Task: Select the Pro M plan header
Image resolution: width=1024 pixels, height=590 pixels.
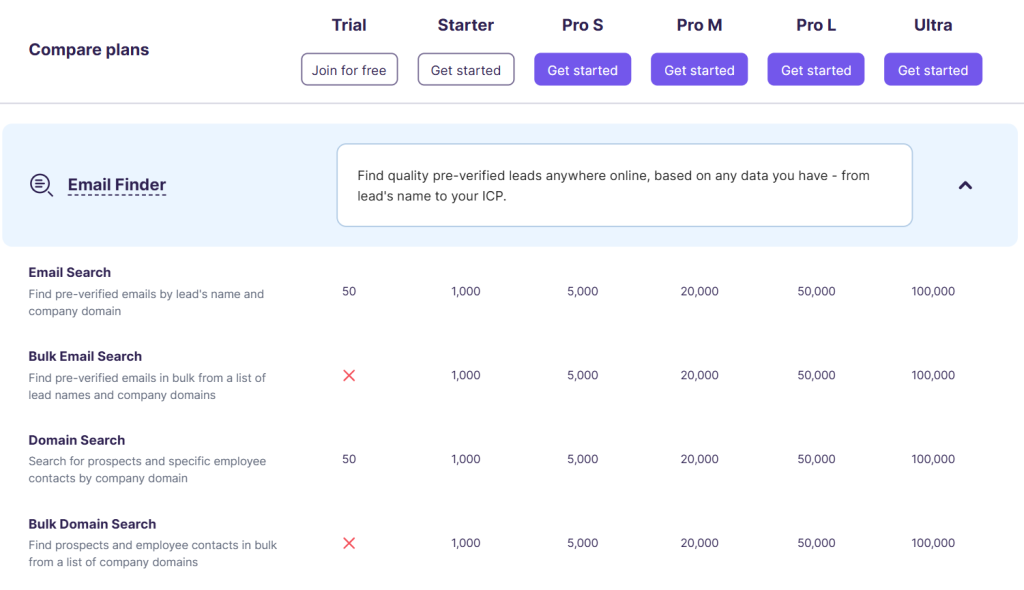Action: coord(699,24)
